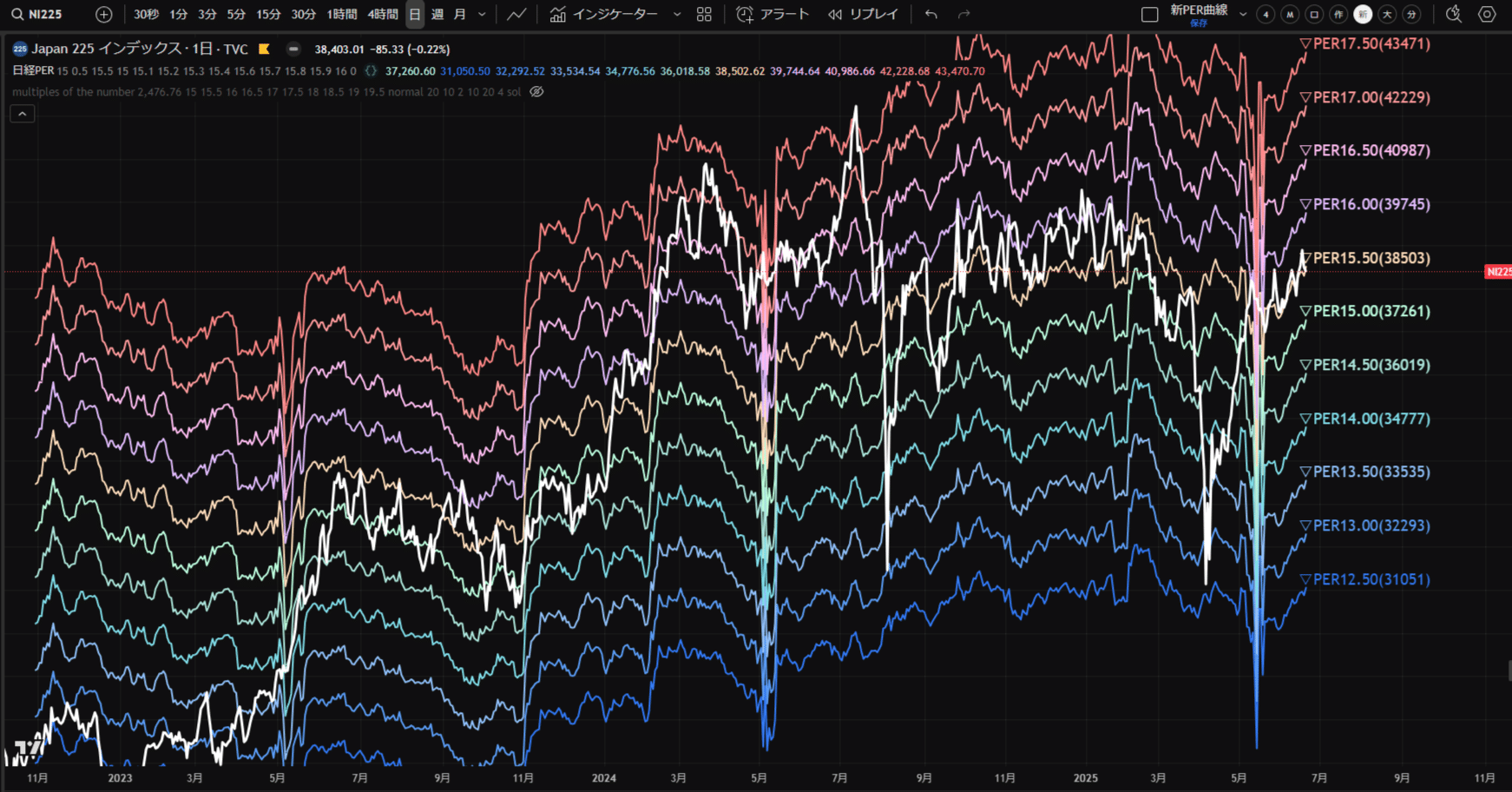The image size is (1512, 792).
Task: Select the 4時間 interval
Action: pos(383,14)
